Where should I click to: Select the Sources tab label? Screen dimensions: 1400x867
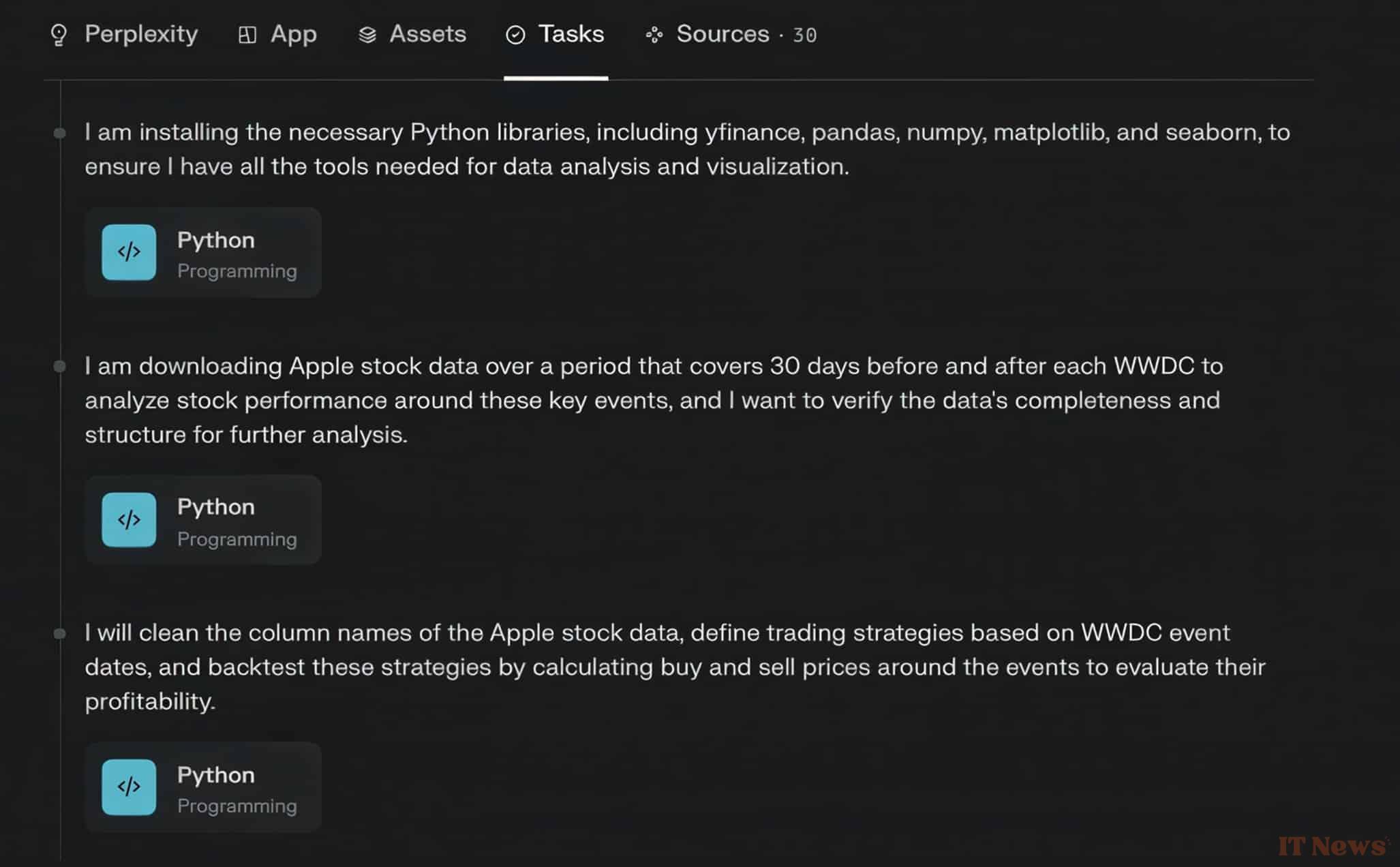tap(722, 34)
